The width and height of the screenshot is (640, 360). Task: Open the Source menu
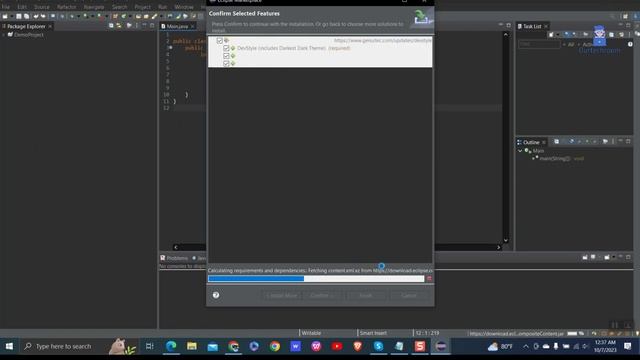point(42,7)
